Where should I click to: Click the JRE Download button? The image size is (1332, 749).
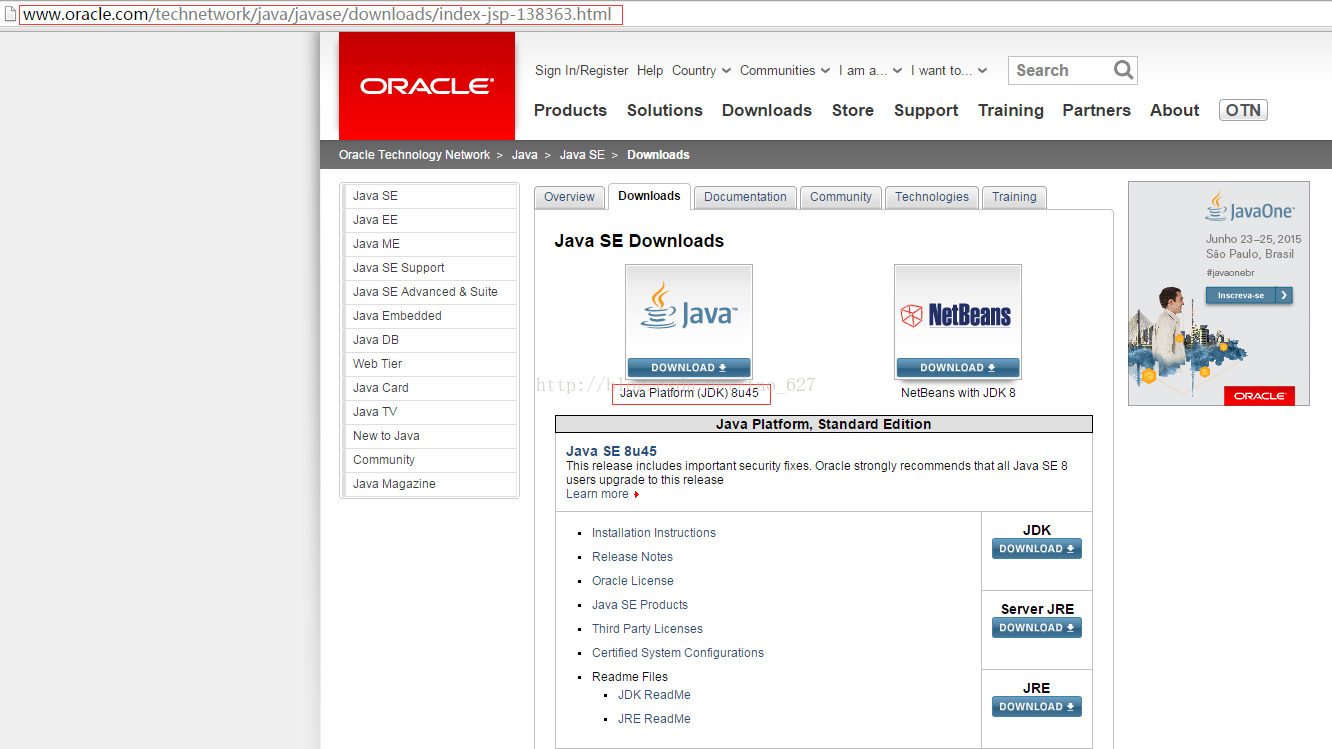coord(1037,707)
